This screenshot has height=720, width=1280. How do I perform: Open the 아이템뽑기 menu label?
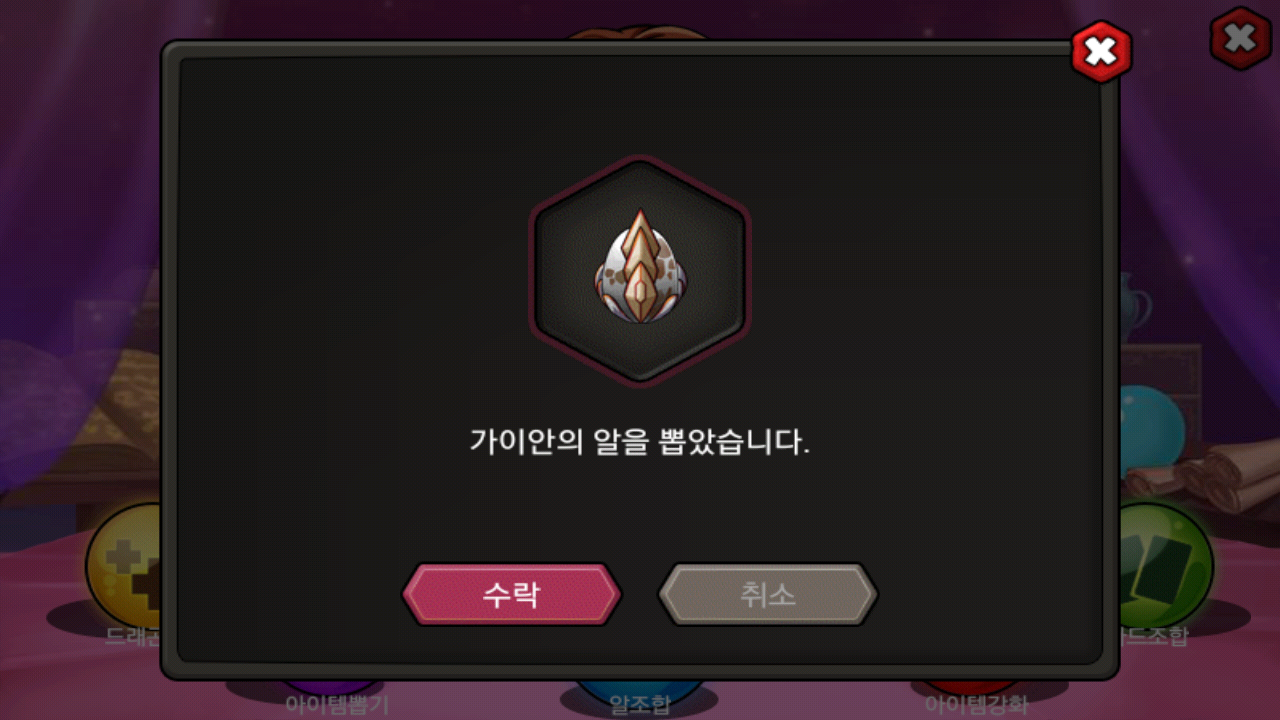pos(336,705)
